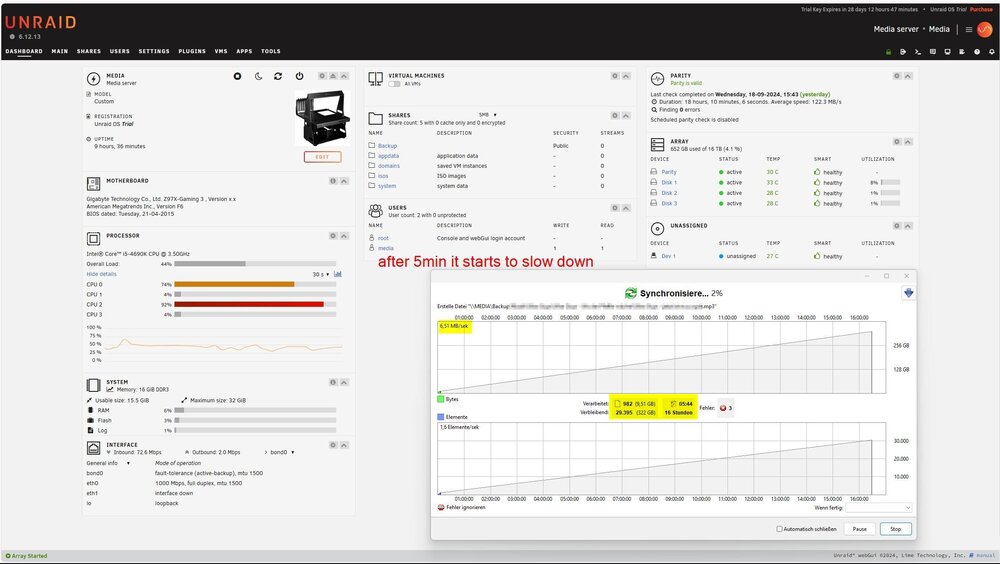This screenshot has width=1000, height=564.
Task: Click the logout icon in header
Action: 903,52
